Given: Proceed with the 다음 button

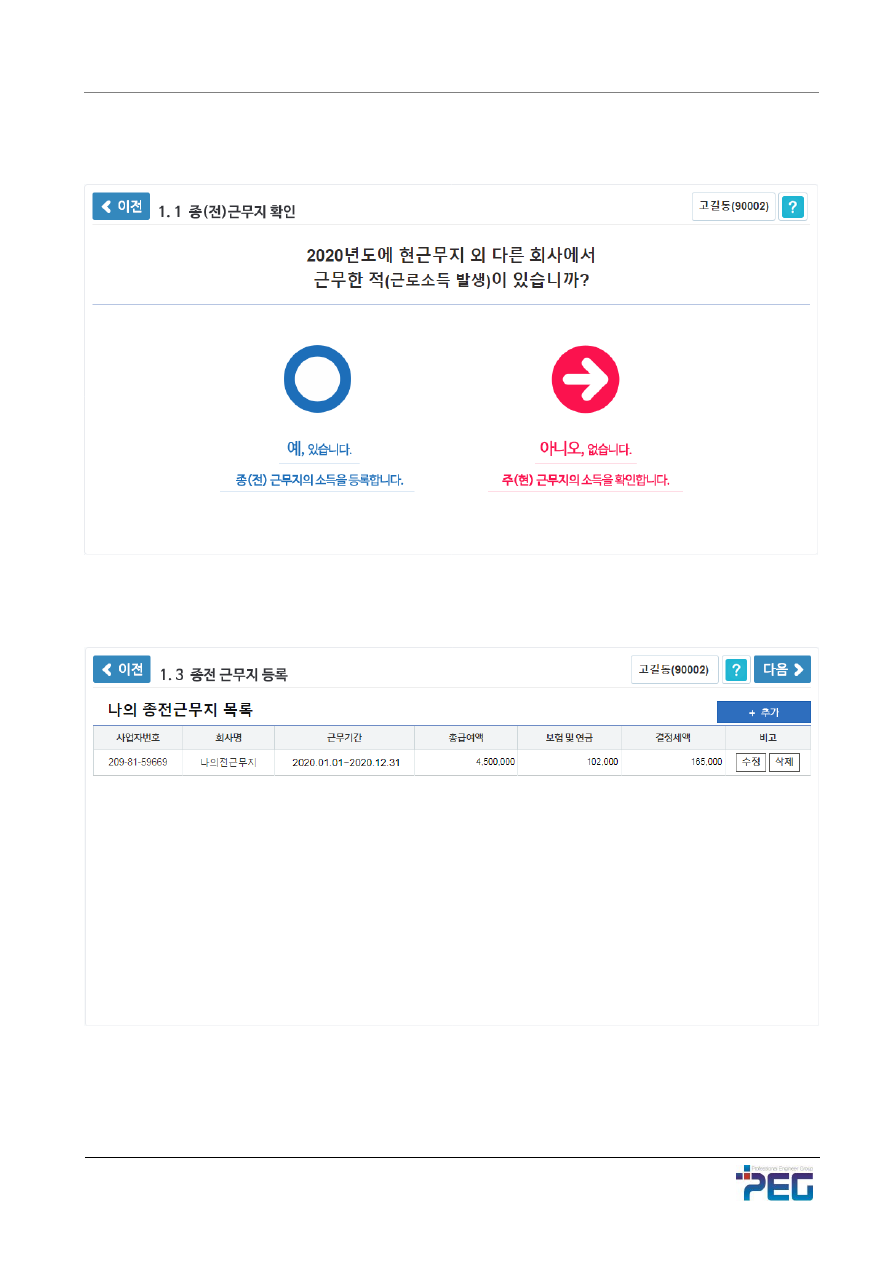Looking at the screenshot, I should 782,669.
